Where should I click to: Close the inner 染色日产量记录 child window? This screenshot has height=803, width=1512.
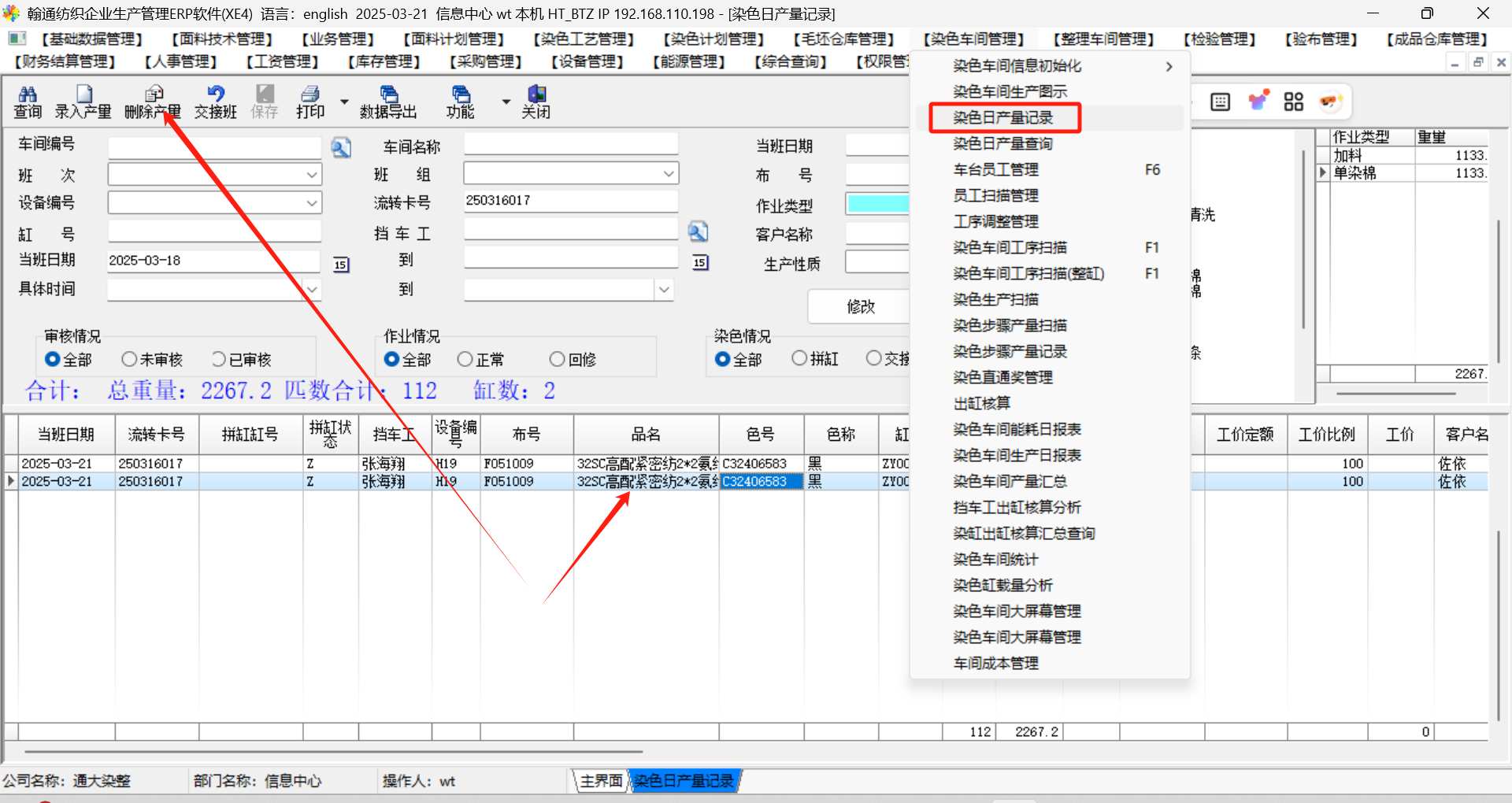pyautogui.click(x=1501, y=63)
